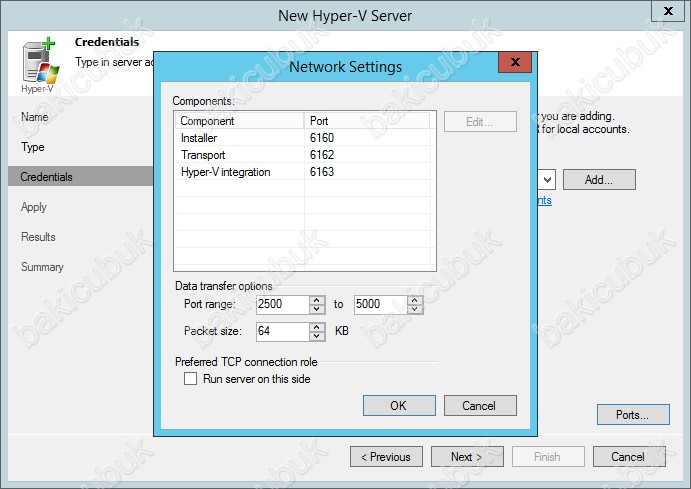Close the New Hyper-V Server wizard window
691x489 pixels.
point(668,11)
